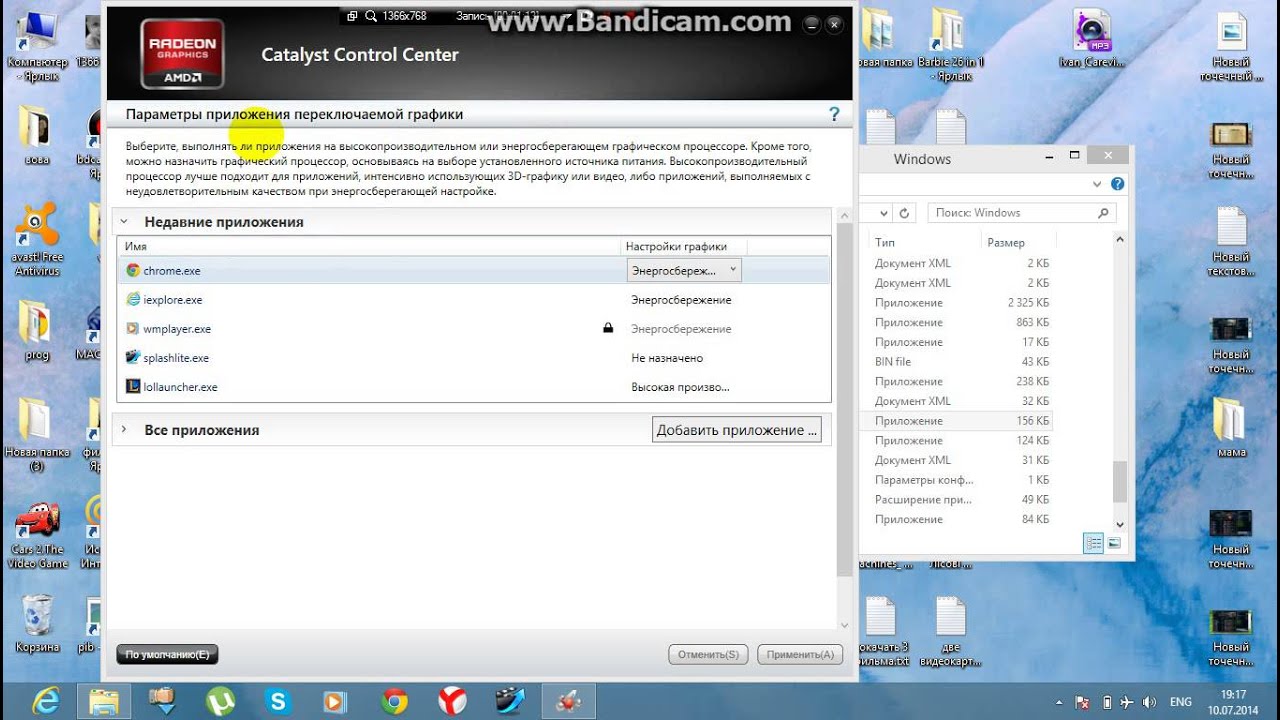Open Yandex browser from the taskbar
This screenshot has height=720, width=1280.
[452, 701]
